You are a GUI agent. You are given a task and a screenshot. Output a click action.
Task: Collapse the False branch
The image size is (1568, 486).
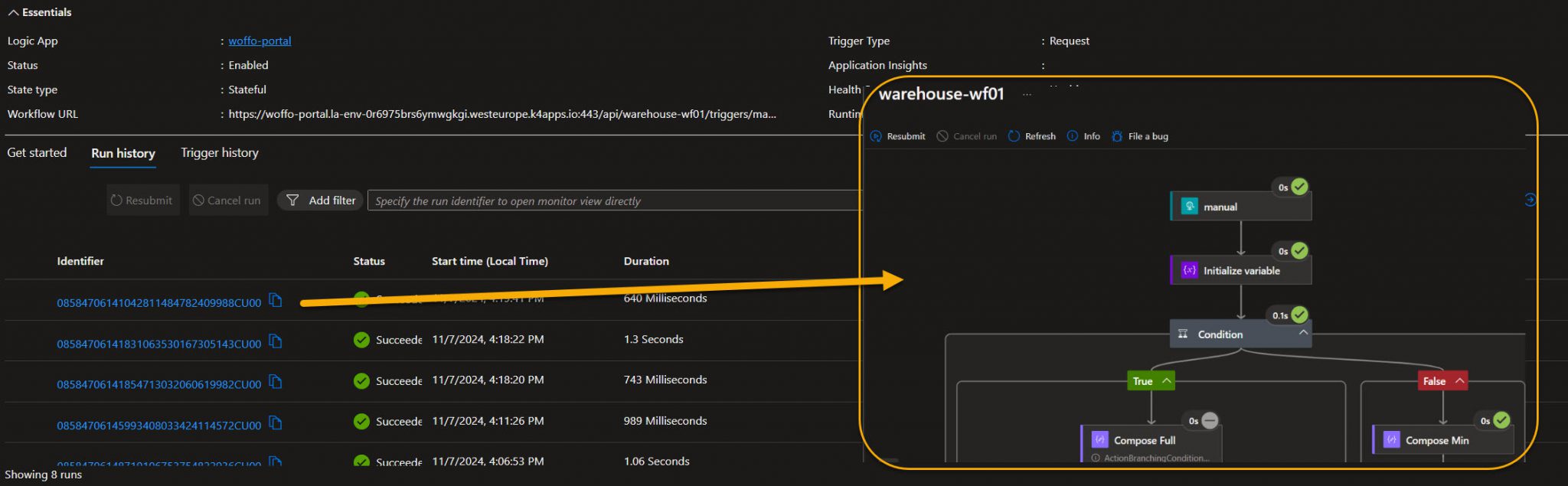coord(1459,380)
